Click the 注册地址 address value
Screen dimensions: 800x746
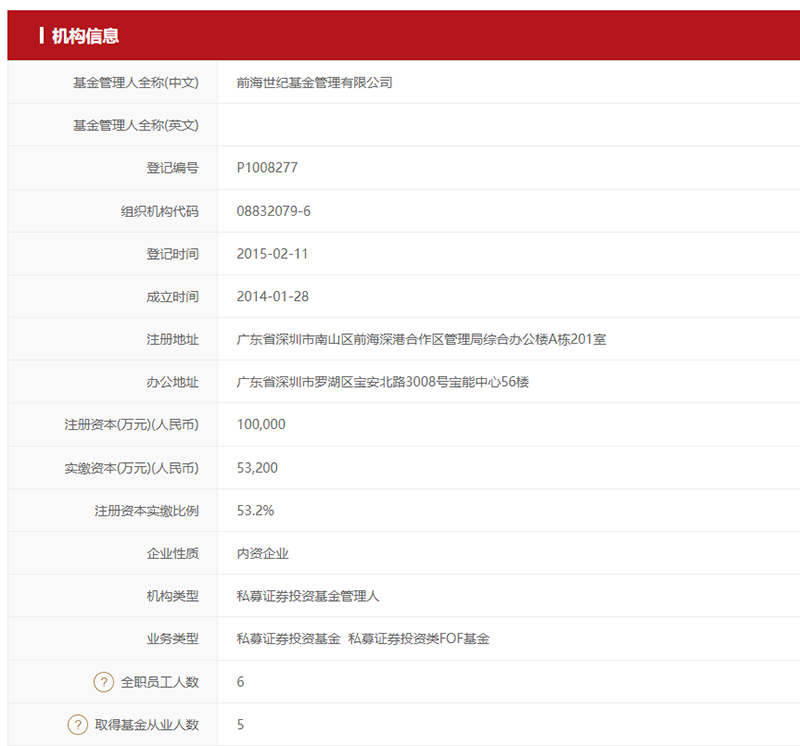point(421,340)
